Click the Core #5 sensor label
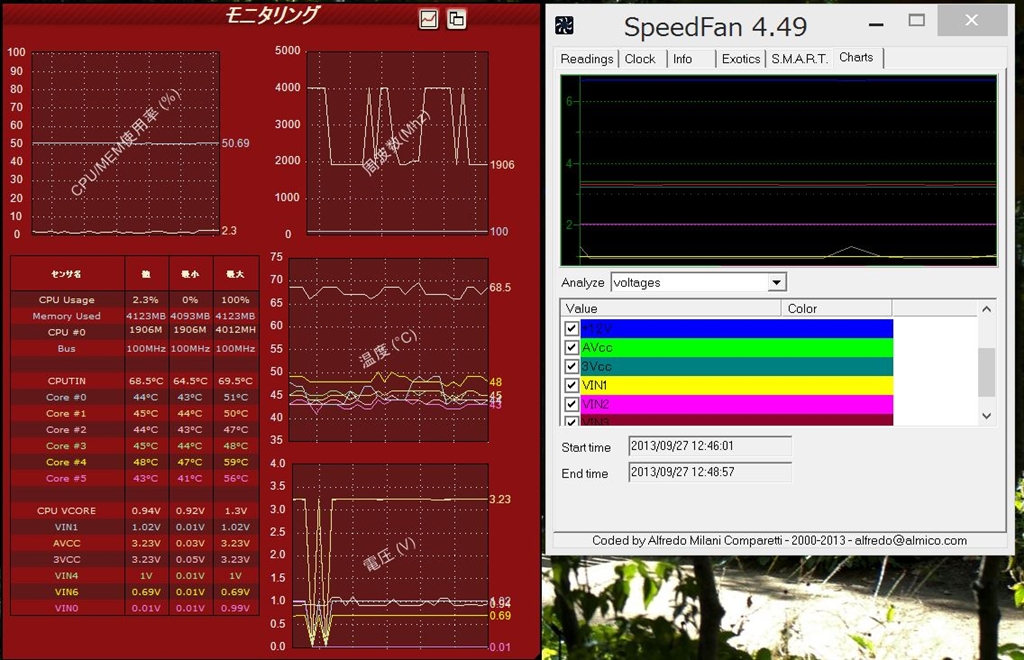The image size is (1024, 660). (x=66, y=479)
